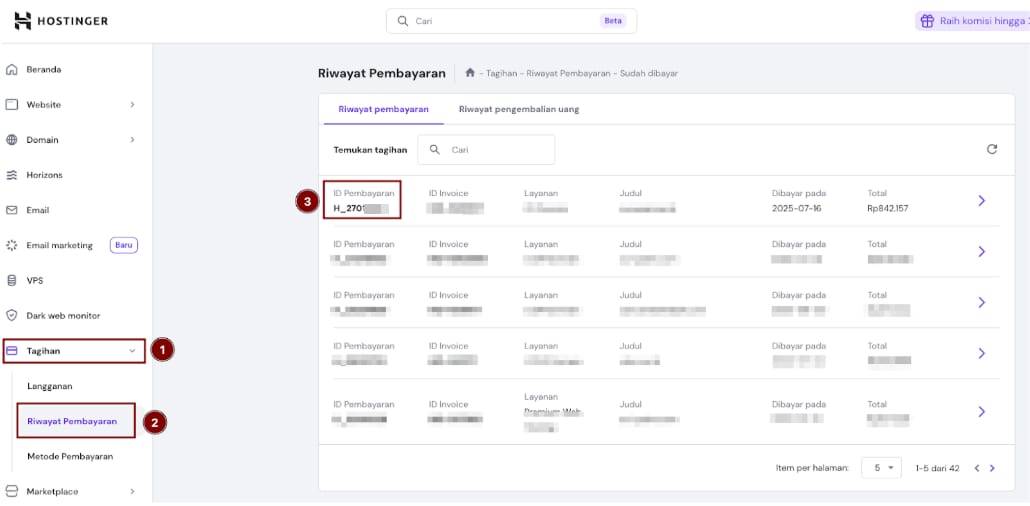Open details of payment dated 2025-07-16

click(x=981, y=201)
